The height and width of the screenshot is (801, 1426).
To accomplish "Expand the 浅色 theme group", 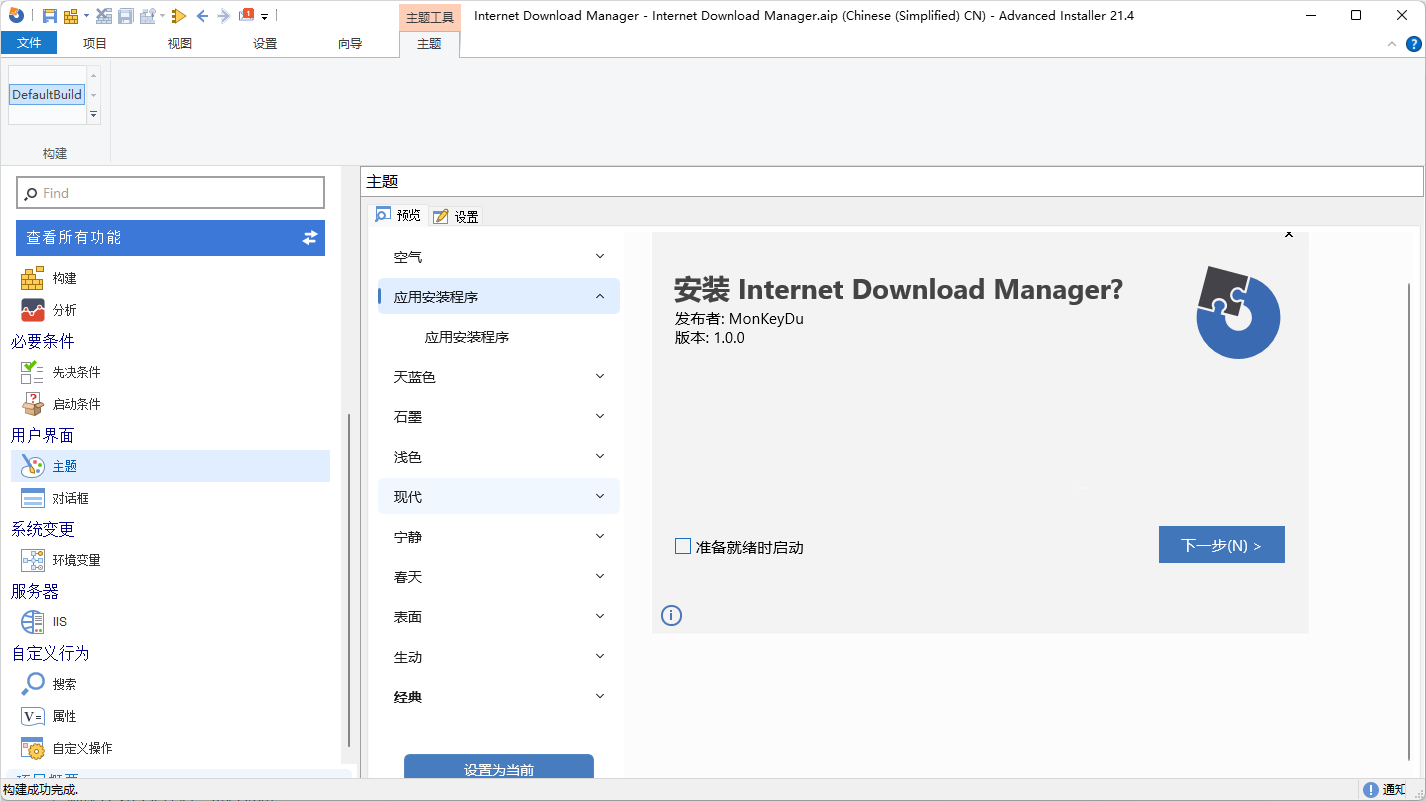I will (x=600, y=456).
